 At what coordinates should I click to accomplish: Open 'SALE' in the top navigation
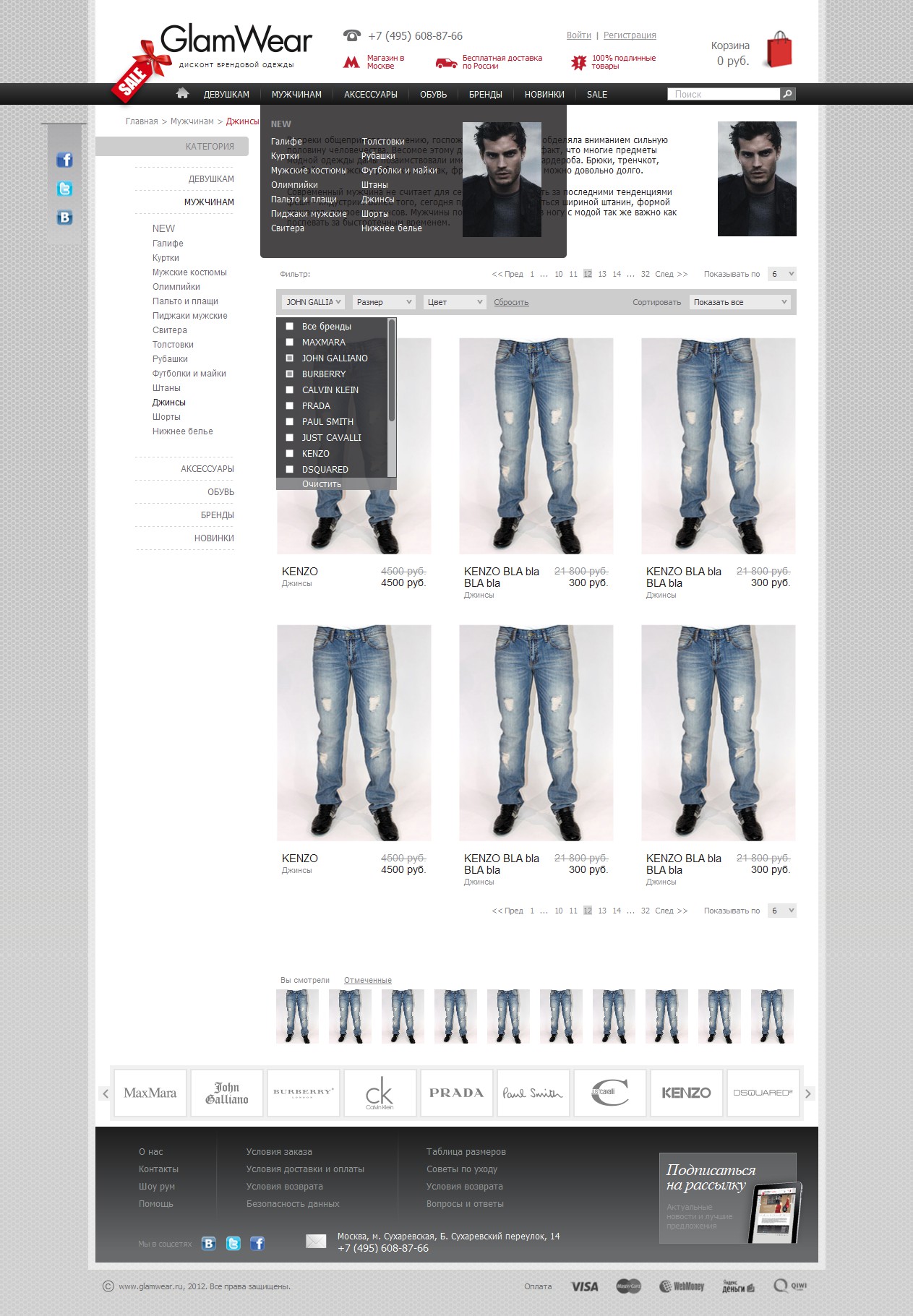point(597,95)
